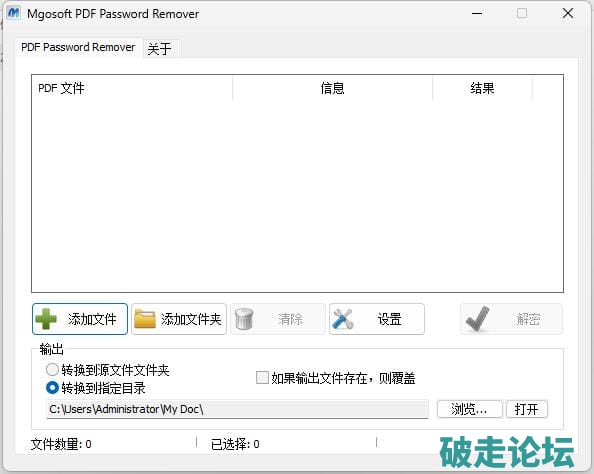
Task: Click the empty PDF file list area
Action: pyautogui.click(x=297, y=196)
